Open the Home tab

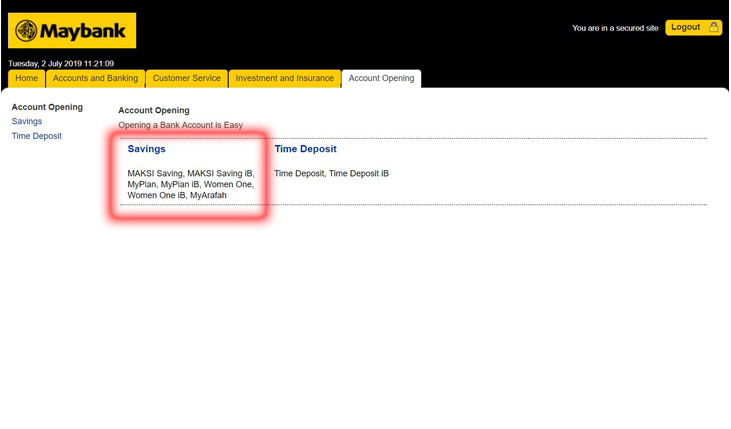pyautogui.click(x=27, y=78)
